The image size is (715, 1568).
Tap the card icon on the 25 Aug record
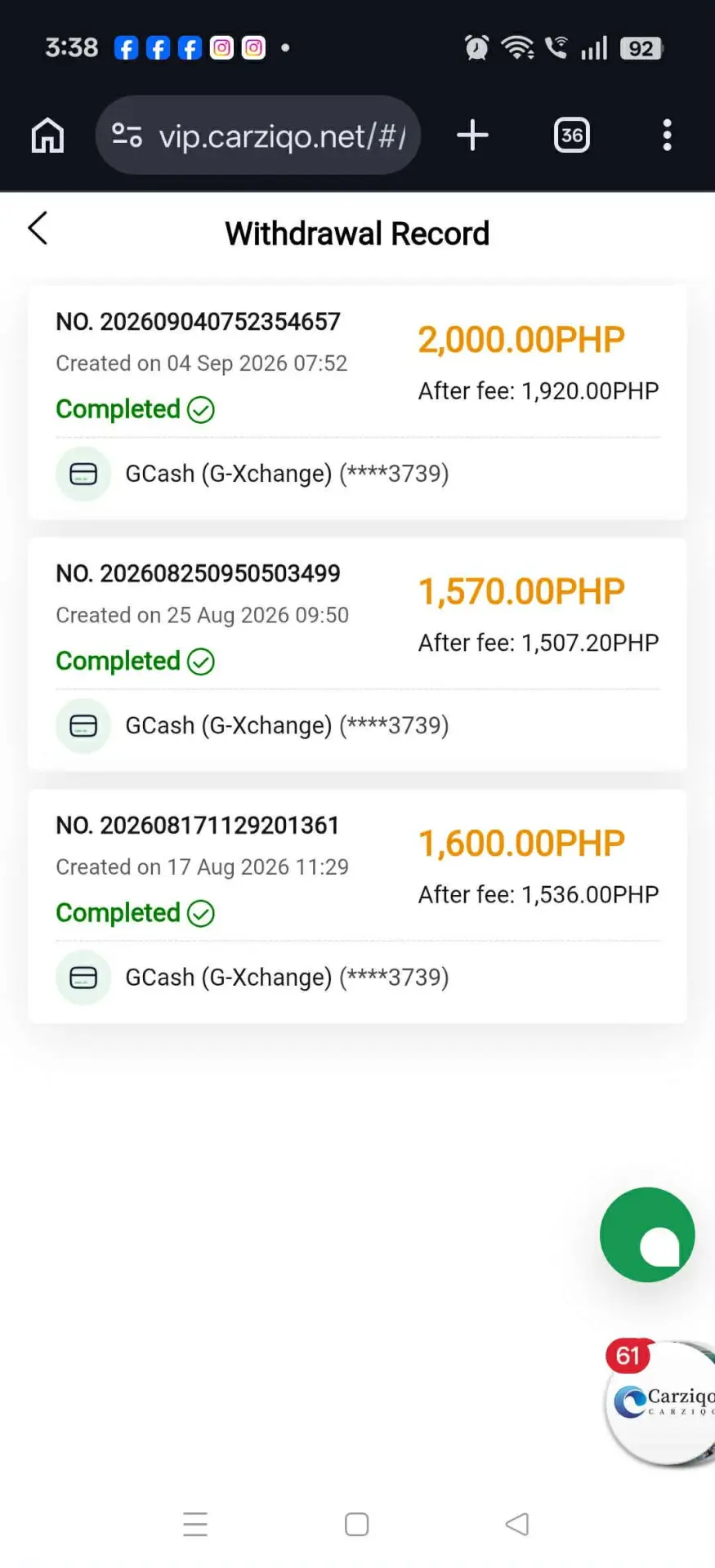point(83,725)
